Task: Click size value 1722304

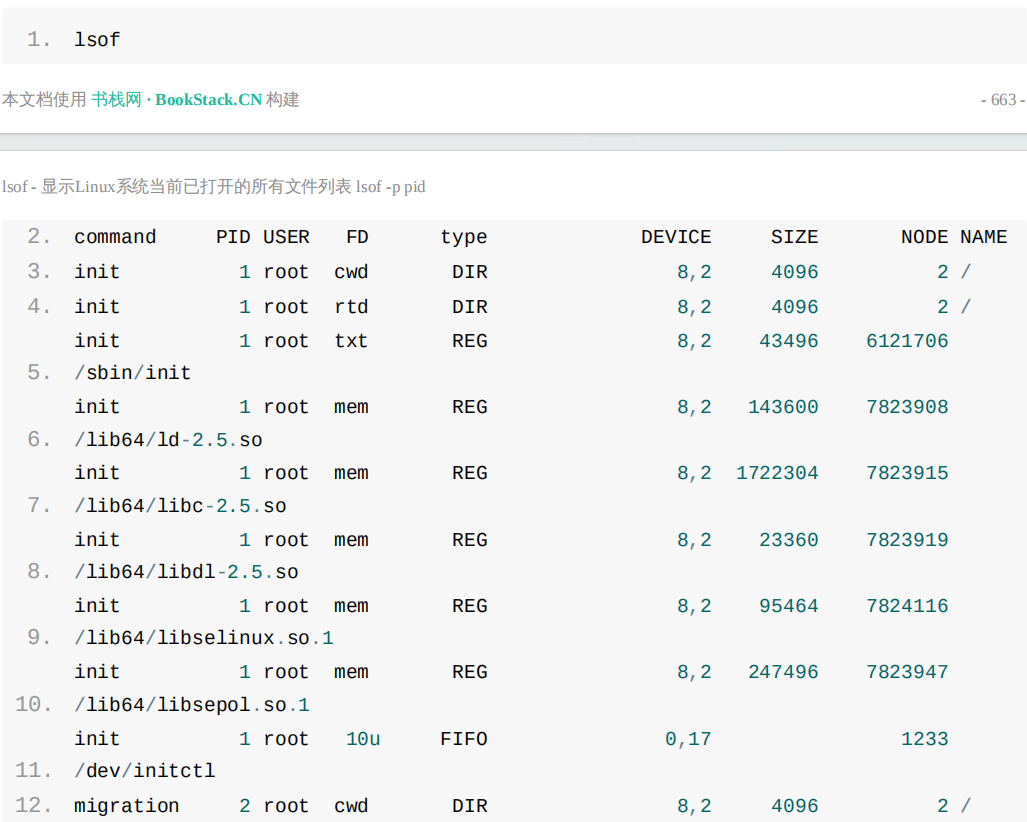Action: click(x=777, y=473)
